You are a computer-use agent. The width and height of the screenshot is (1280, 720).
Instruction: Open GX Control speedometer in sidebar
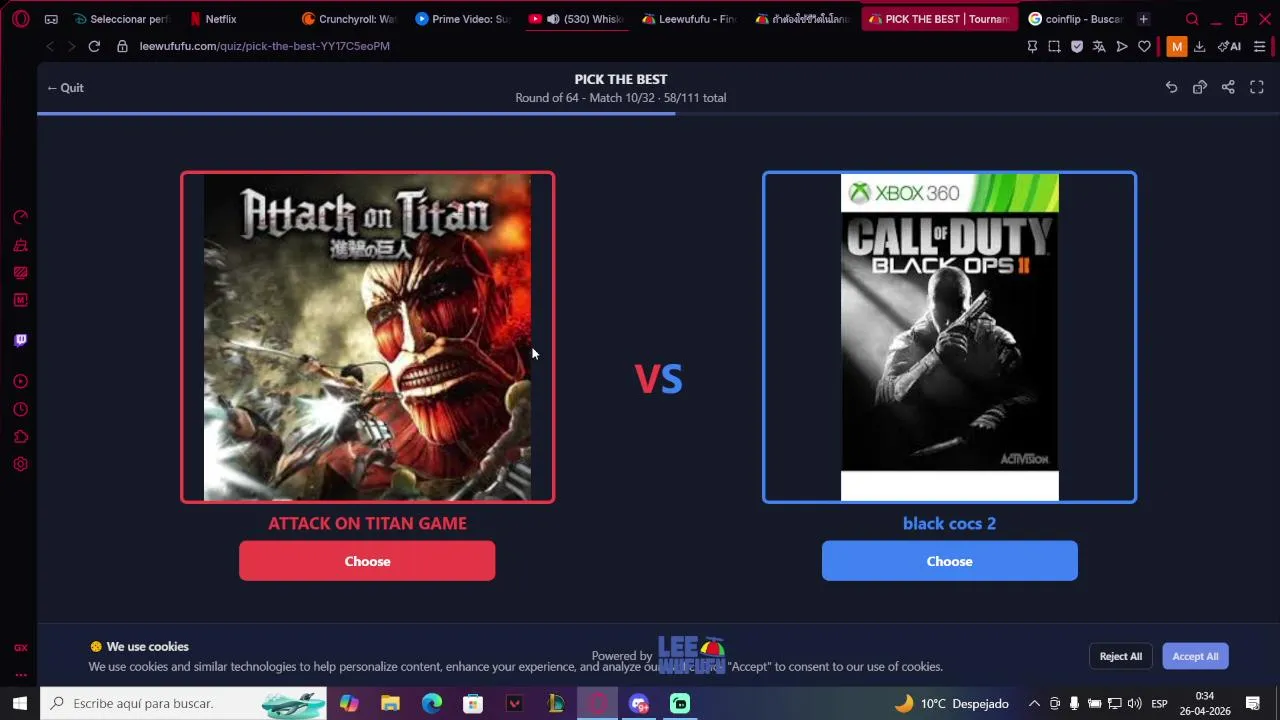coord(20,217)
